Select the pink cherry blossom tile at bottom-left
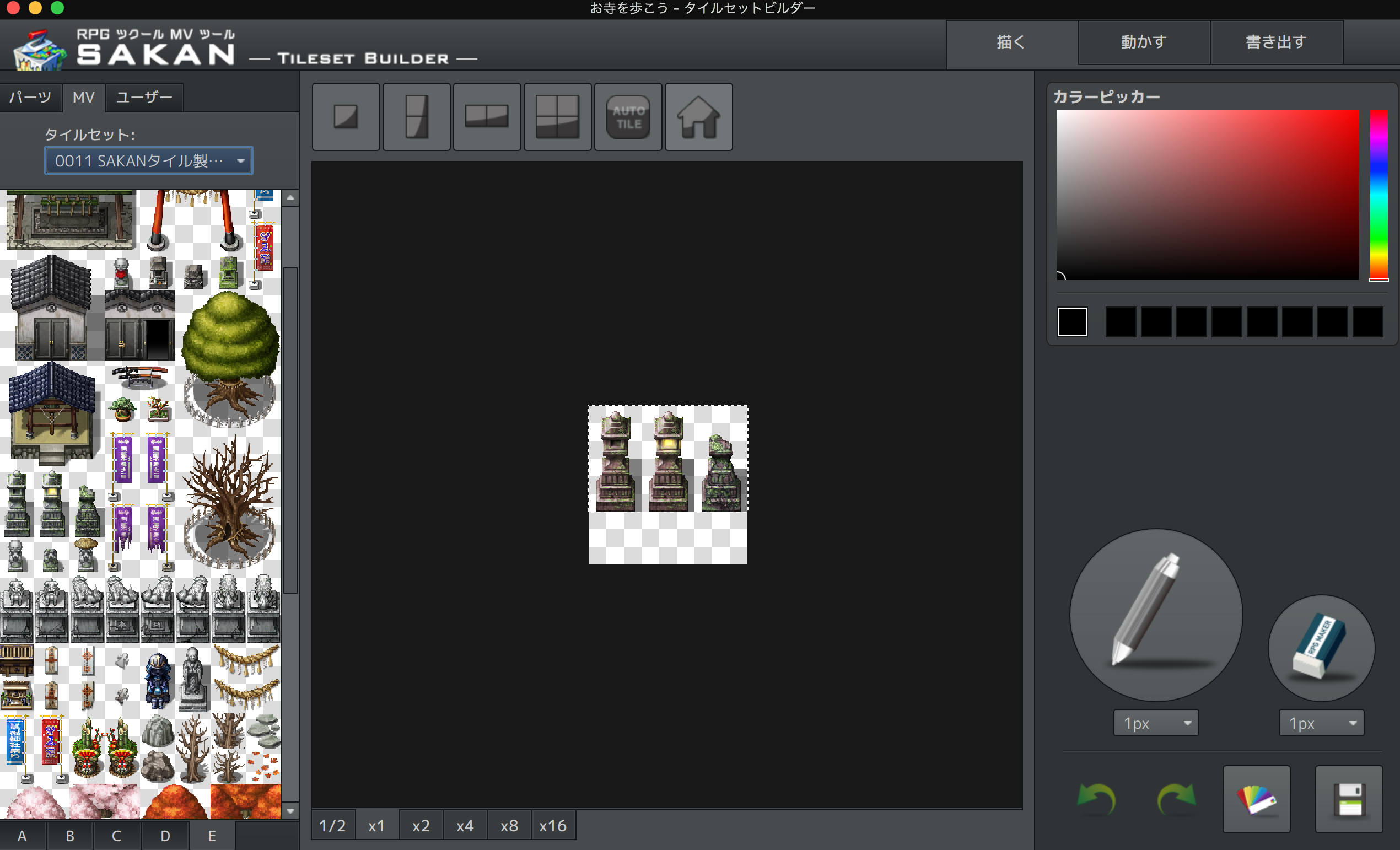 [x=35, y=802]
